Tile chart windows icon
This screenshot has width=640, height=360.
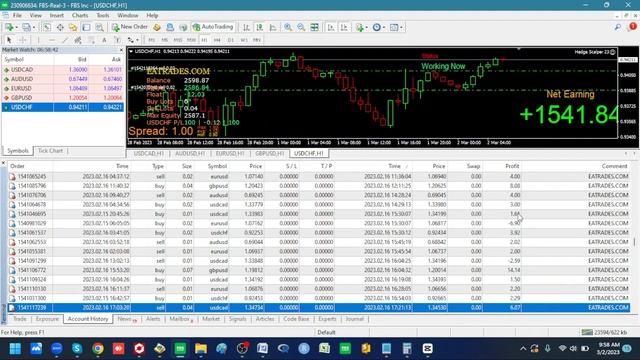coord(314,27)
